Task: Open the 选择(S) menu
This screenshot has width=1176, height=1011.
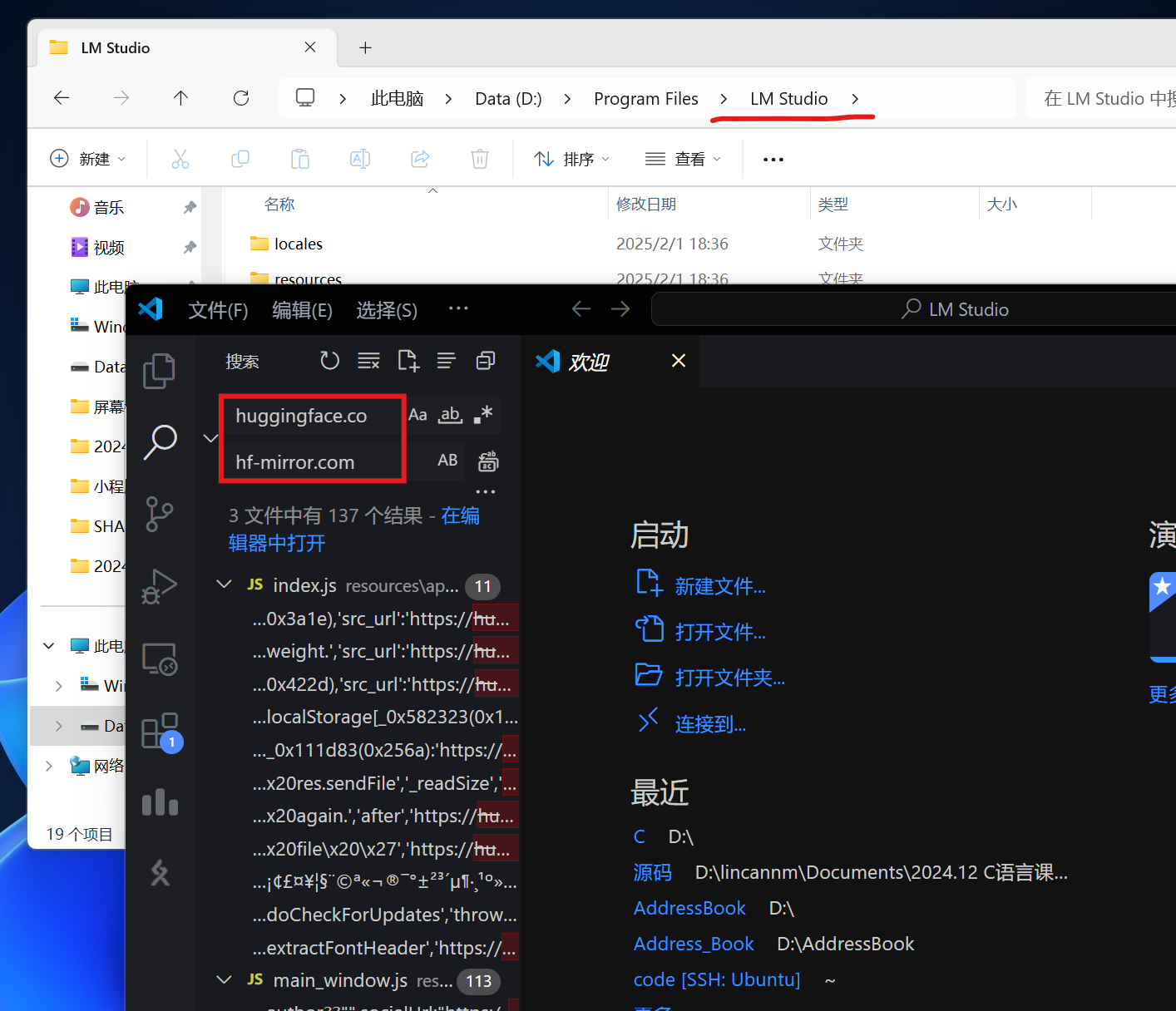Action: pos(387,310)
